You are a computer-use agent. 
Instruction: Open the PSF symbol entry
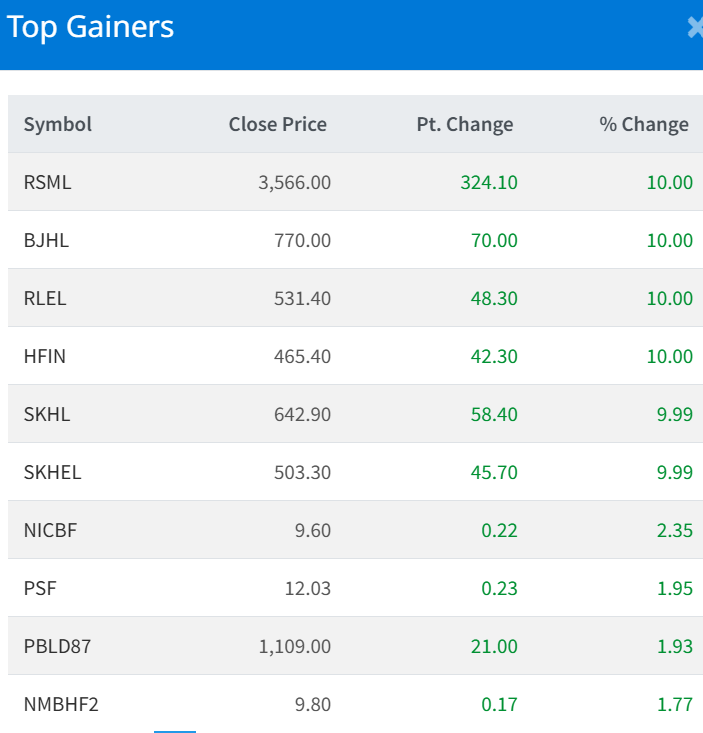(x=40, y=588)
